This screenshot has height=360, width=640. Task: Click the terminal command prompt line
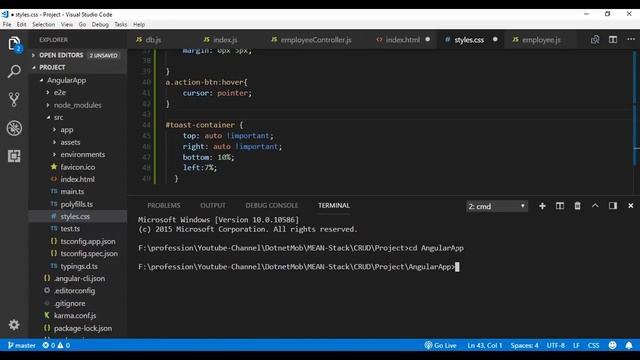click(298, 267)
